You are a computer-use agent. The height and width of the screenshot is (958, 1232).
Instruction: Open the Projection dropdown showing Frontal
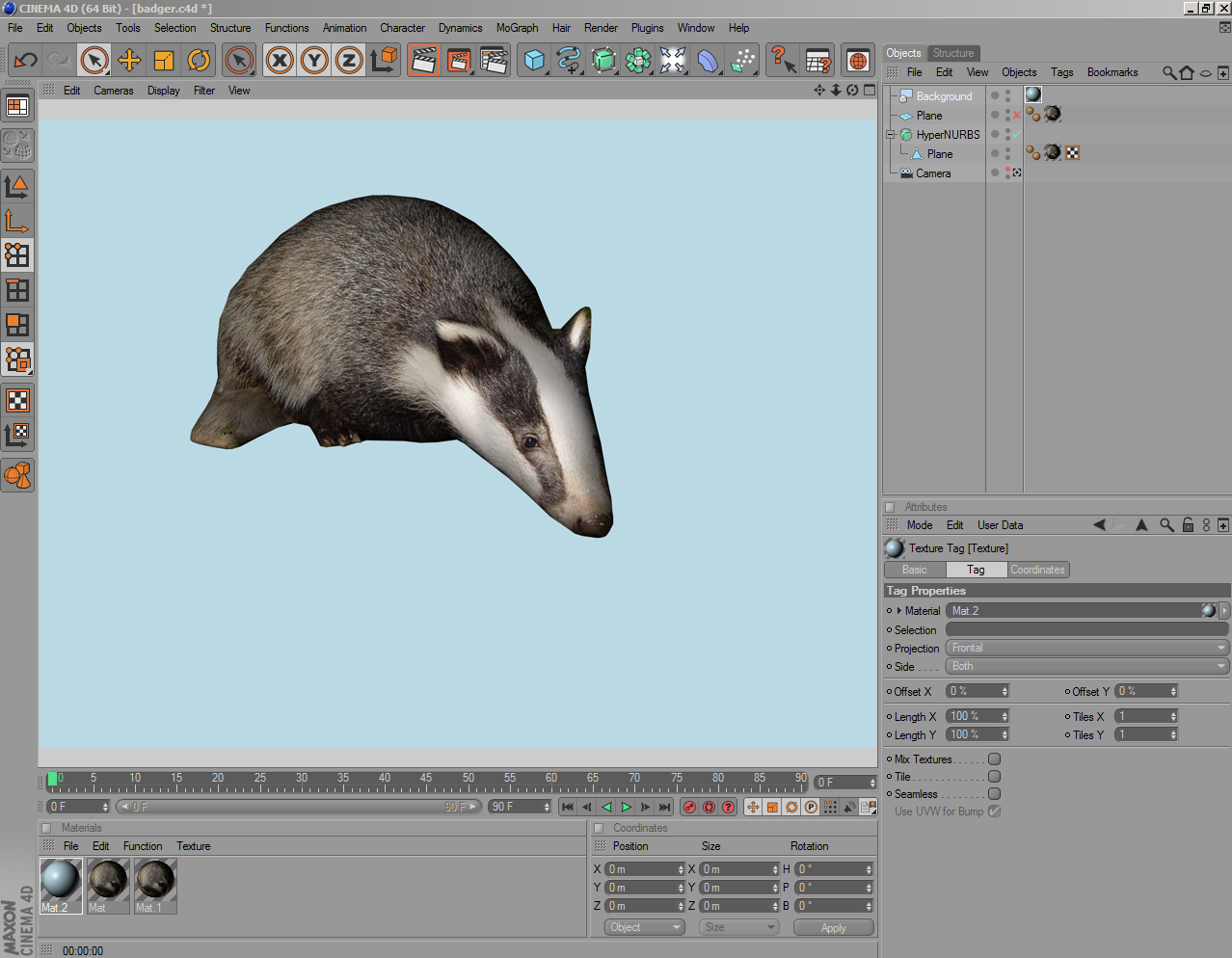(x=1086, y=649)
